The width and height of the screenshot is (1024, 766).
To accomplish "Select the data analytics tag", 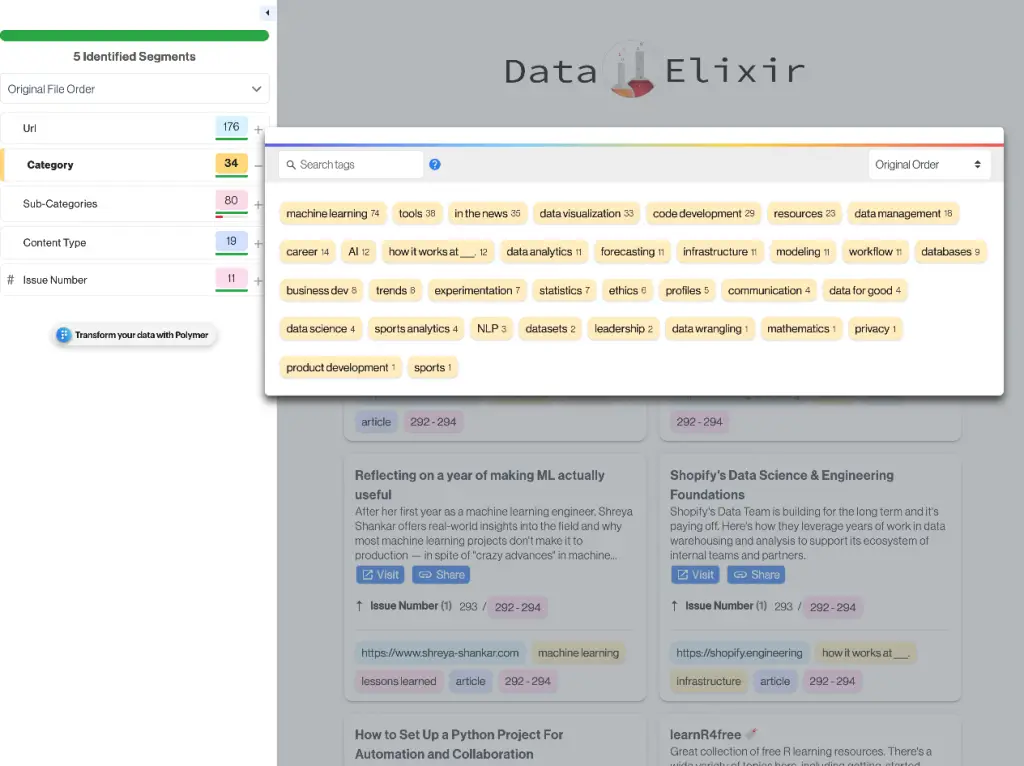I will [x=543, y=251].
